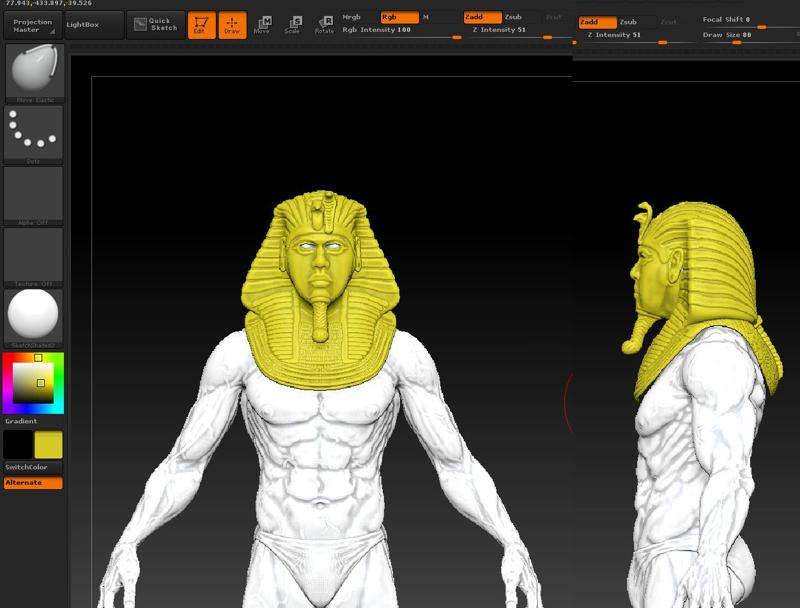The width and height of the screenshot is (800, 608).
Task: Activate the Rotate transform tool
Action: 323,22
